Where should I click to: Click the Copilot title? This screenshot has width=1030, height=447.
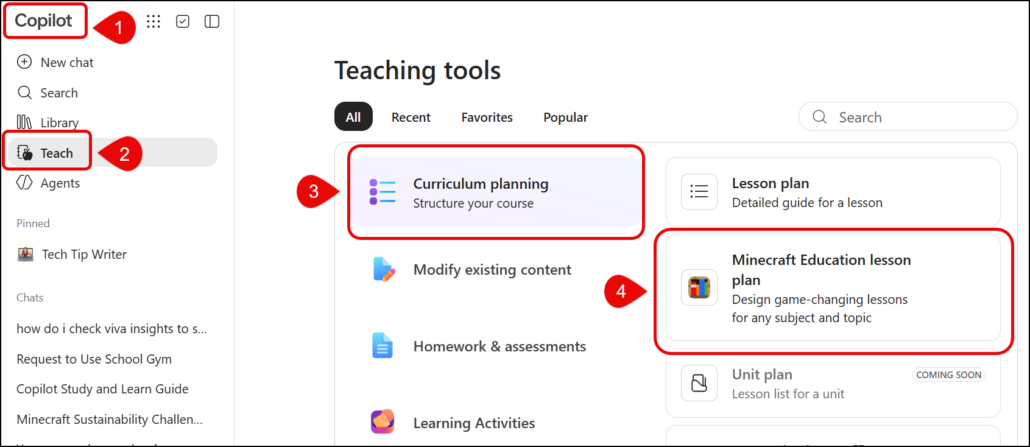pyautogui.click(x=44, y=20)
